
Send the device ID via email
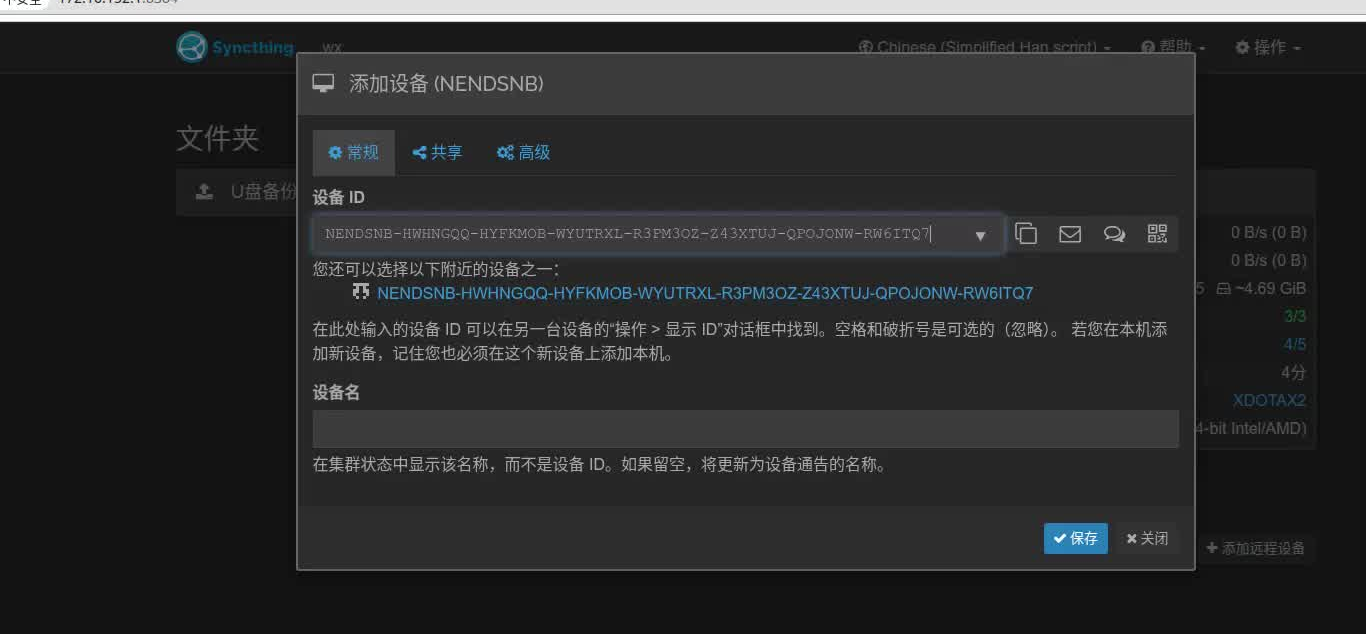(1070, 233)
